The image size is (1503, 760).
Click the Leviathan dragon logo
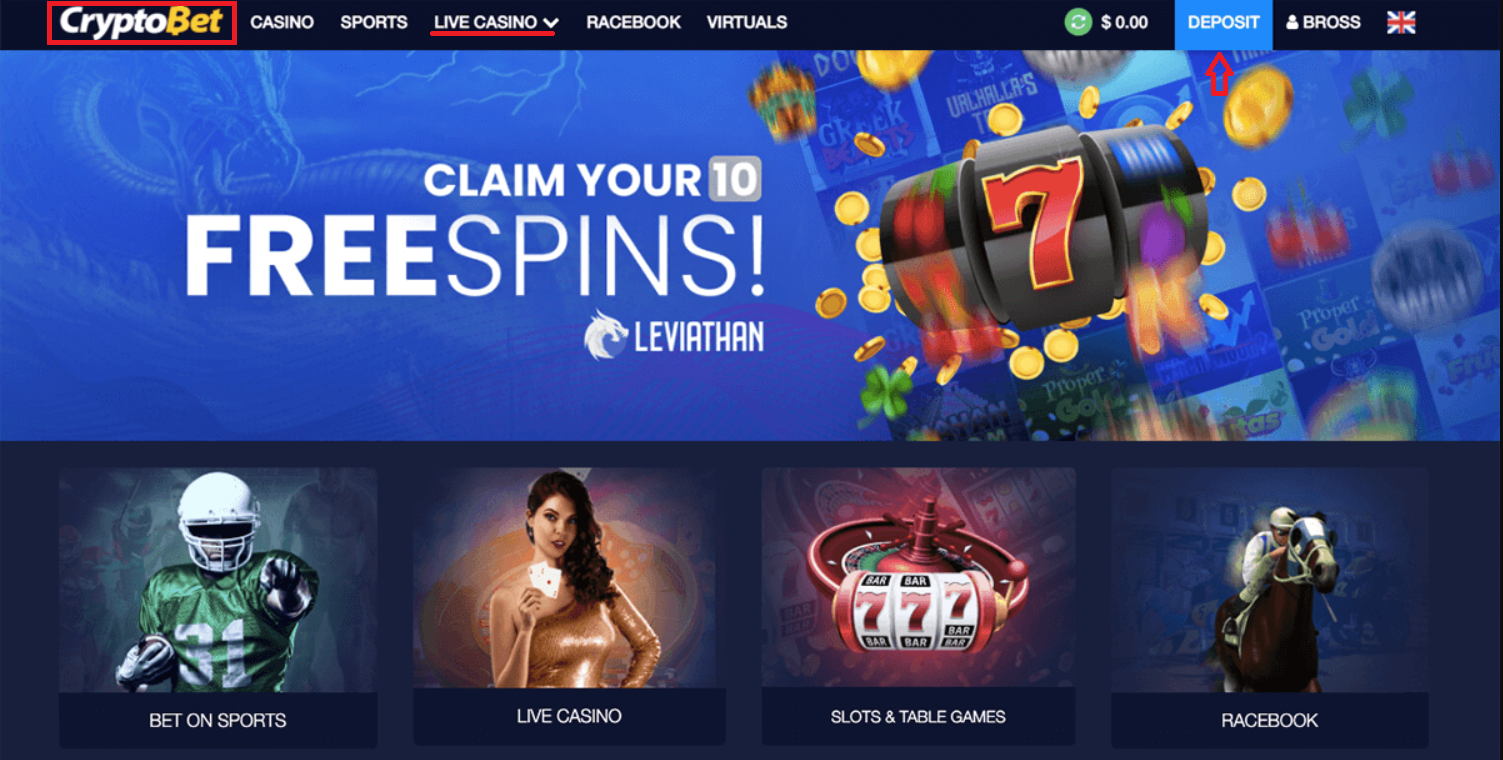[x=607, y=335]
